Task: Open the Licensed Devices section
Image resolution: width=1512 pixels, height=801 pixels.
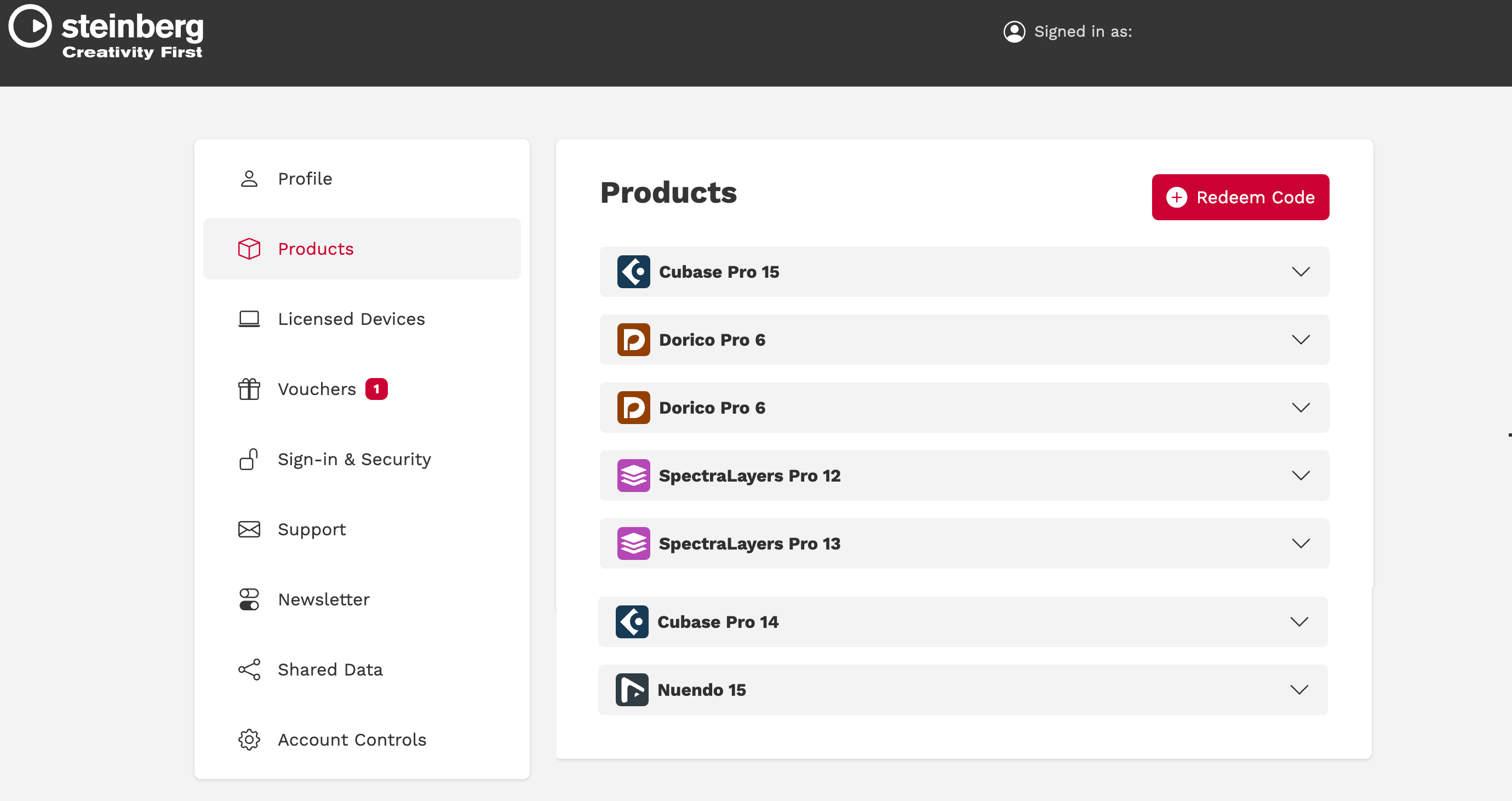Action: [x=362, y=319]
